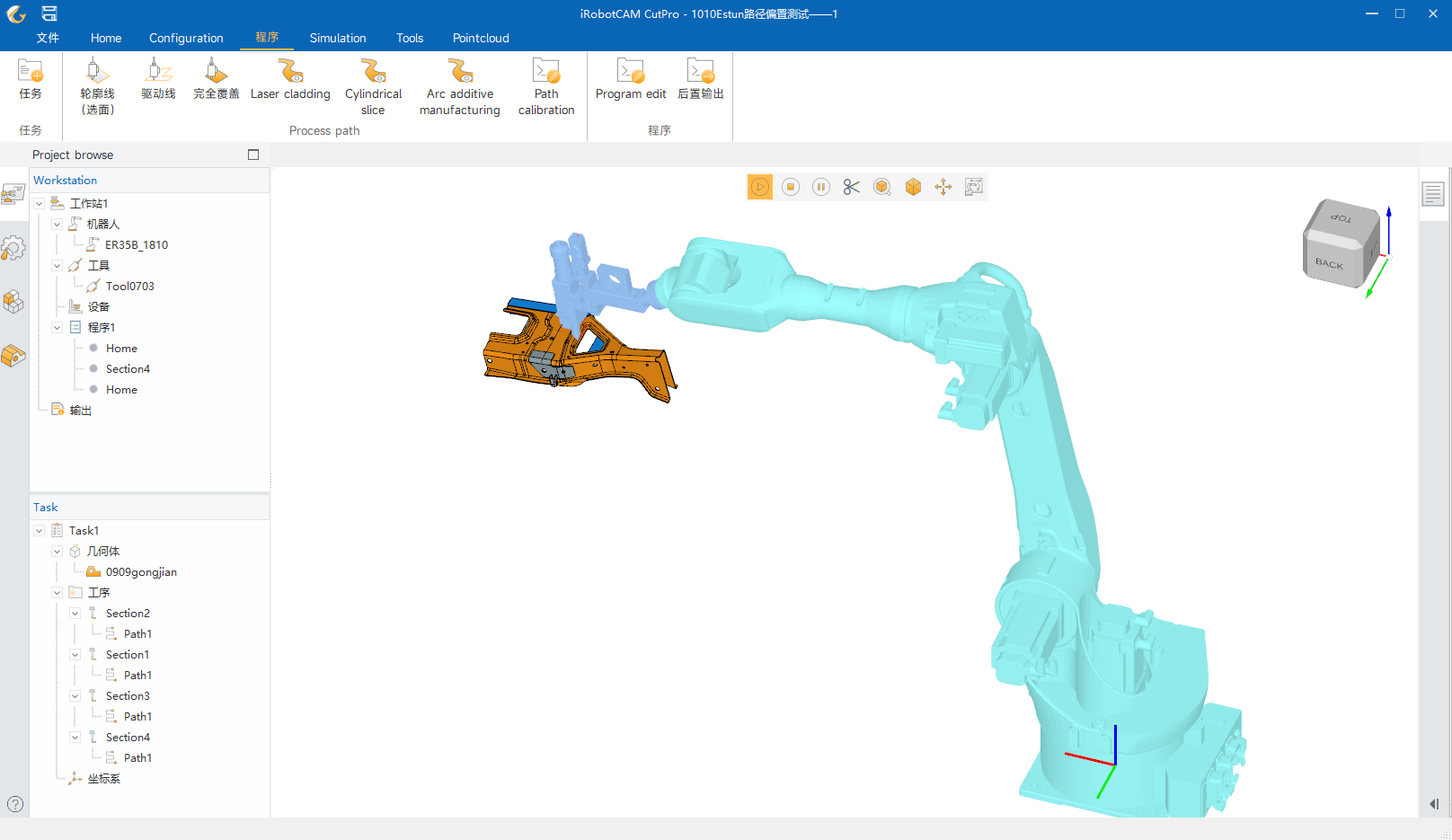The height and width of the screenshot is (840, 1452).
Task: Click the cube with magnifier icon
Action: point(882,187)
